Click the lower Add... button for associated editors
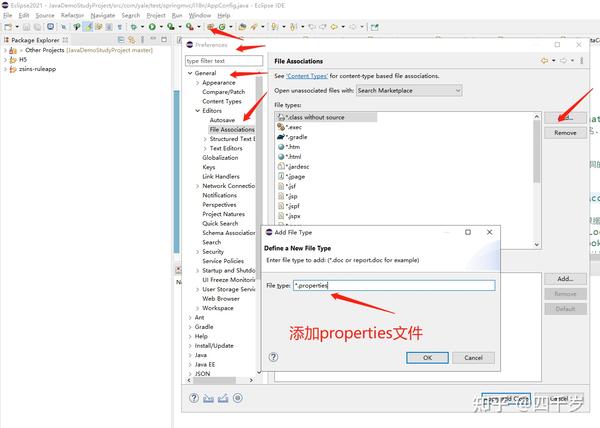This screenshot has width=600, height=428. (565, 279)
